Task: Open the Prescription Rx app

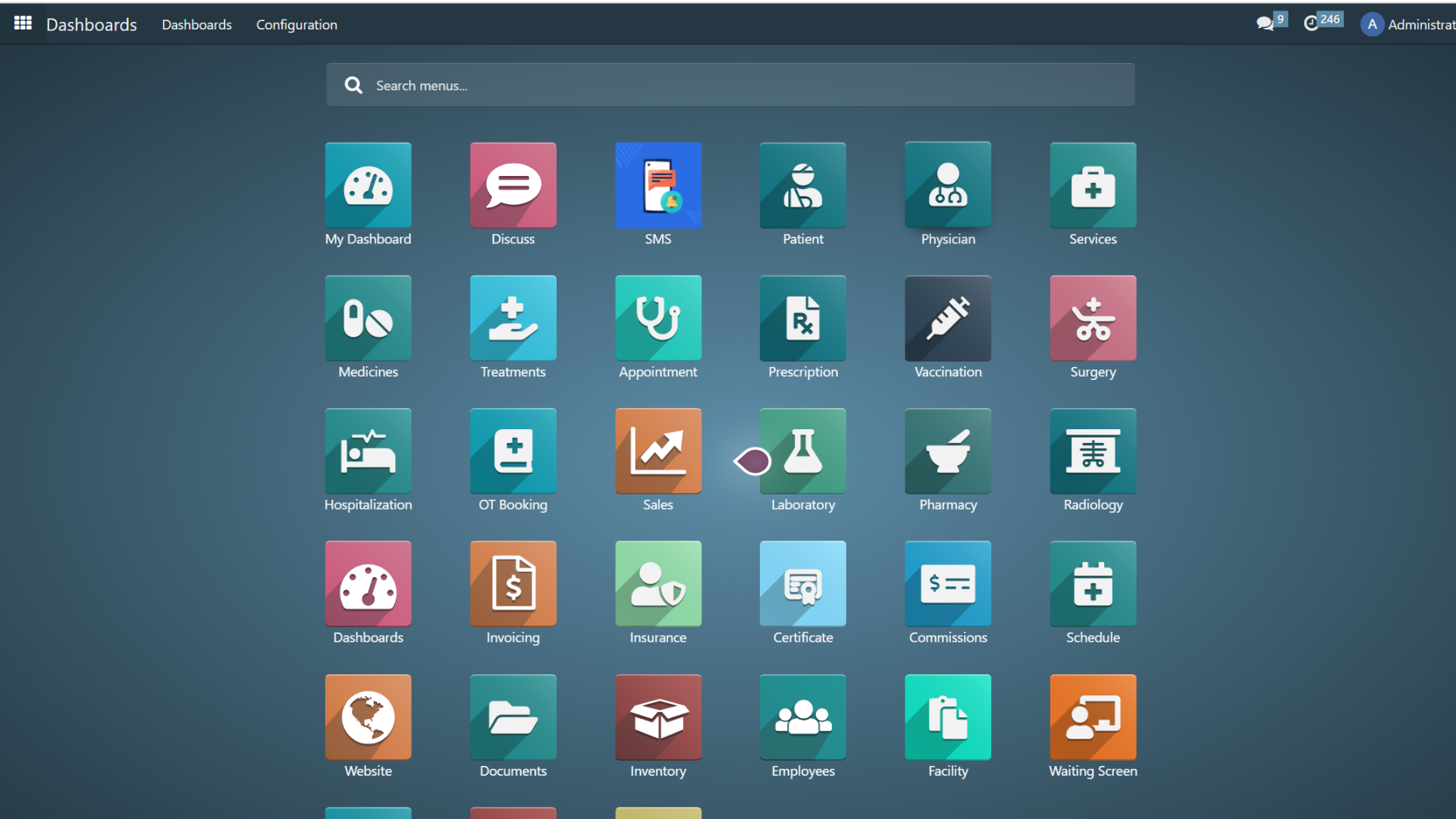Action: [x=802, y=318]
